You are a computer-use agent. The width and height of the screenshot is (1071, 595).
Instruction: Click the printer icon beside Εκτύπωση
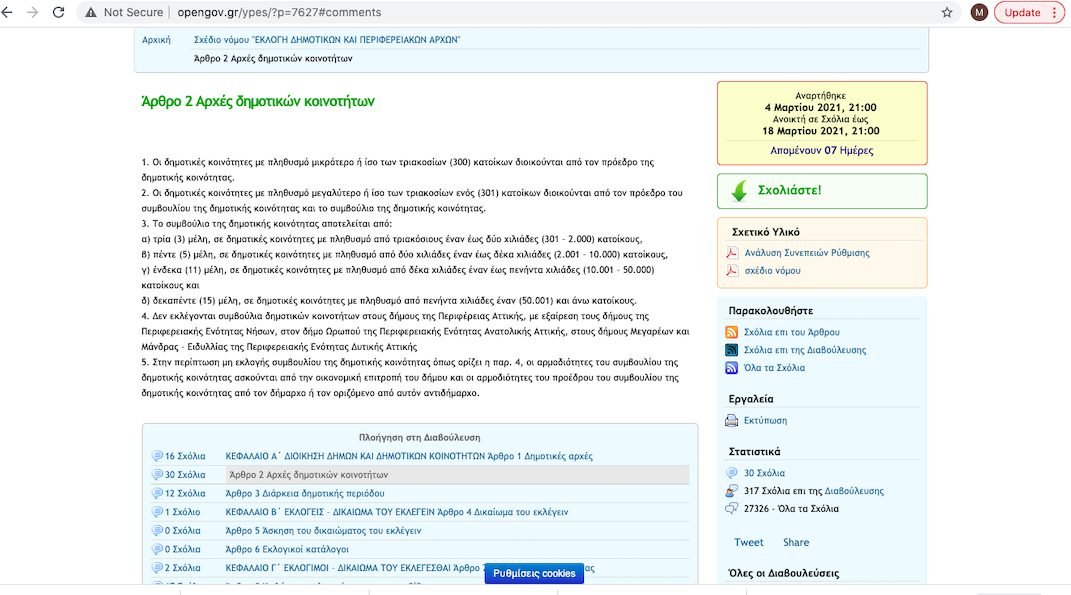[732, 421]
